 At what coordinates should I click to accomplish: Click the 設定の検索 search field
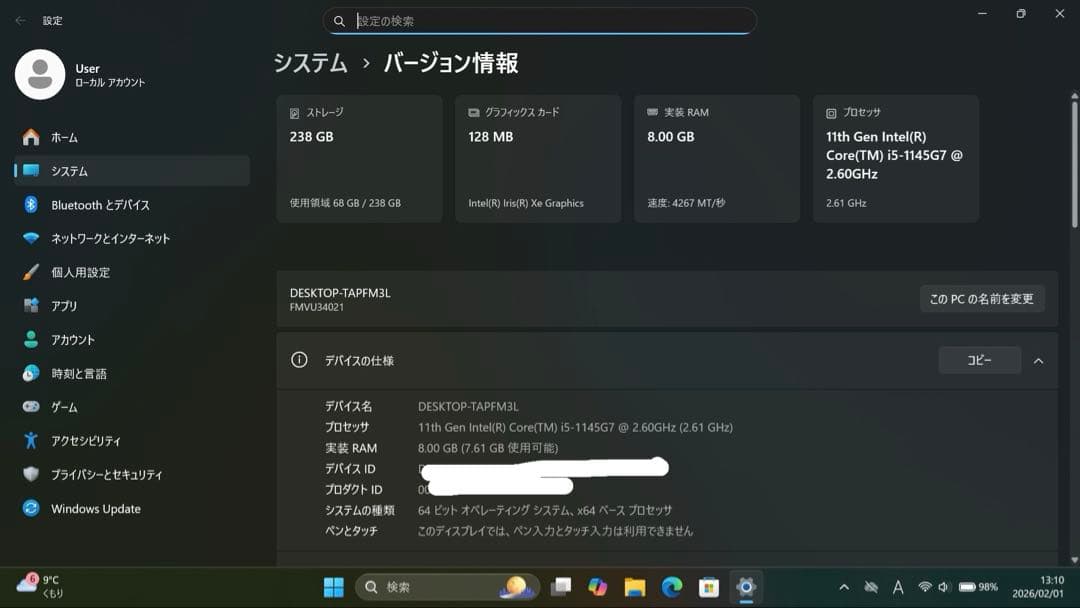point(541,20)
